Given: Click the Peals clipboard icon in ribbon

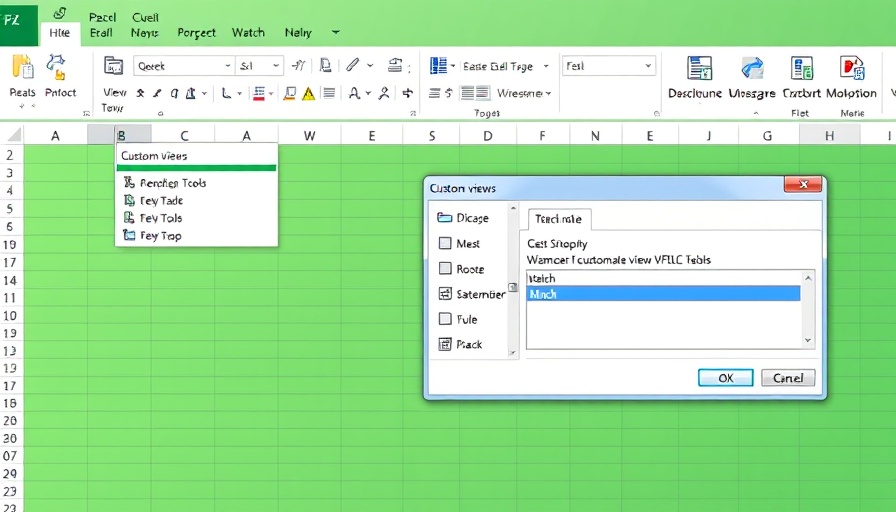Looking at the screenshot, I should pyautogui.click(x=22, y=68).
